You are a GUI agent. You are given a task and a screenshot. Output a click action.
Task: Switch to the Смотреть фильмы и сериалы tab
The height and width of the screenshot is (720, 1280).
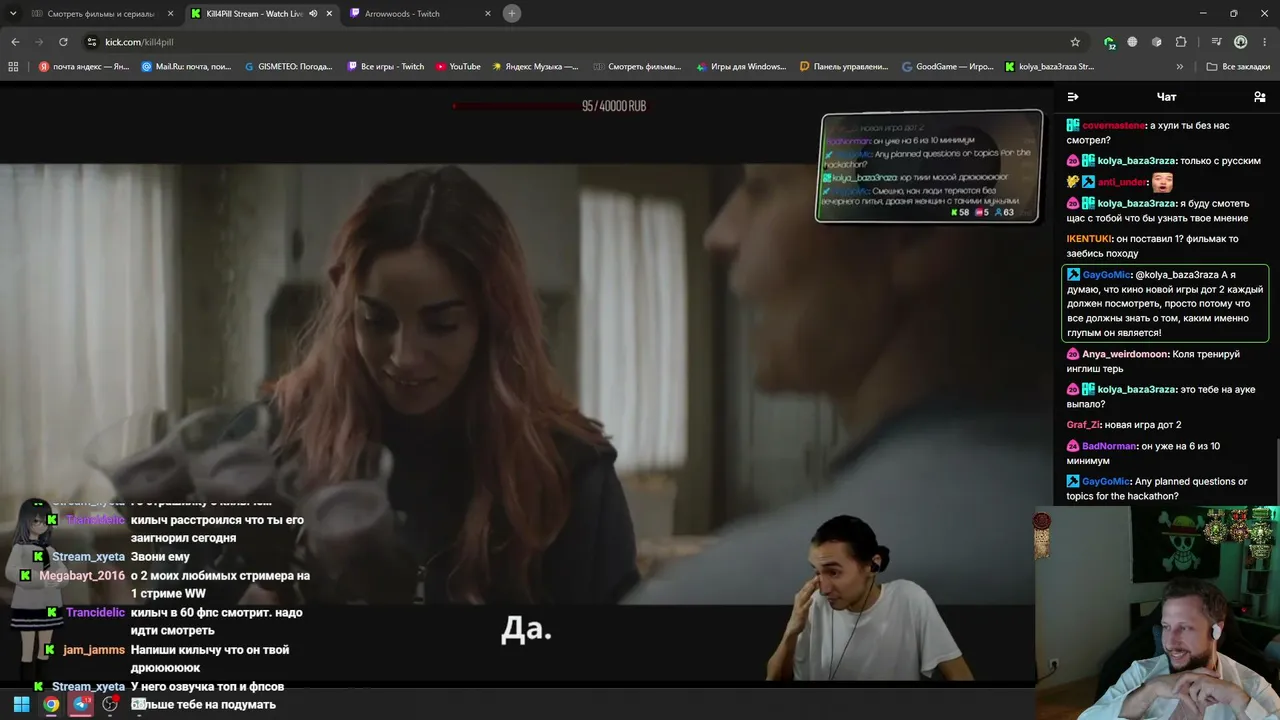pos(95,14)
